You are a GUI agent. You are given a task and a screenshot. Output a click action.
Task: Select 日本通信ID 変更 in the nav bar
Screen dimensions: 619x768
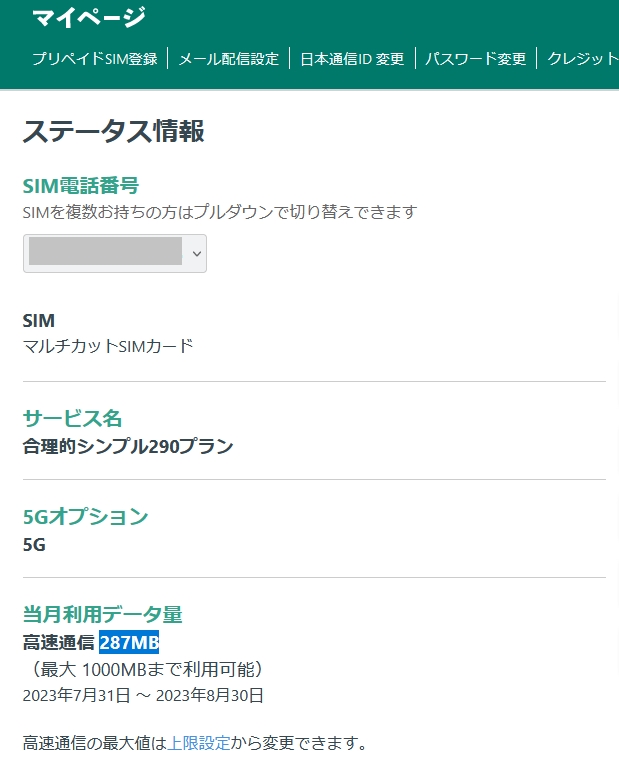(x=352, y=59)
